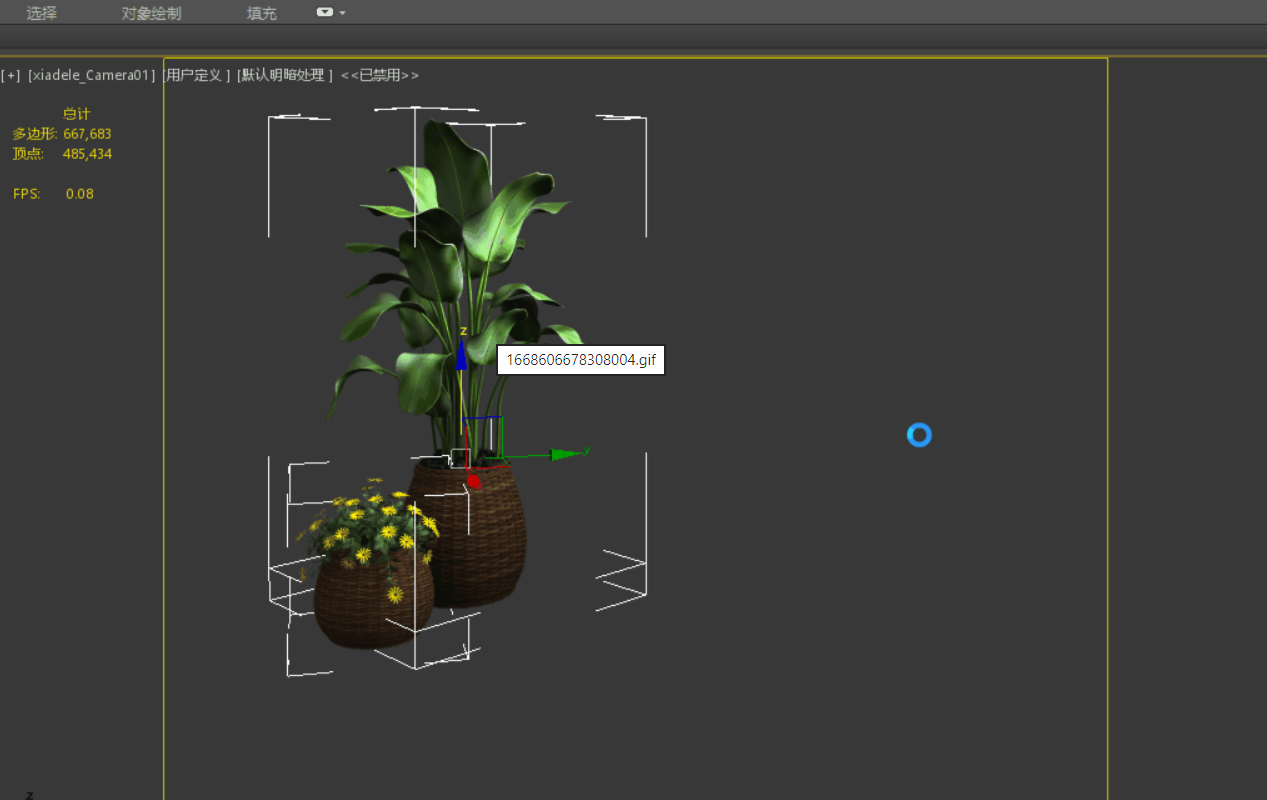The height and width of the screenshot is (800, 1267).
Task: Click the small dropdown arrow after ribbon icon
Action: tap(343, 13)
